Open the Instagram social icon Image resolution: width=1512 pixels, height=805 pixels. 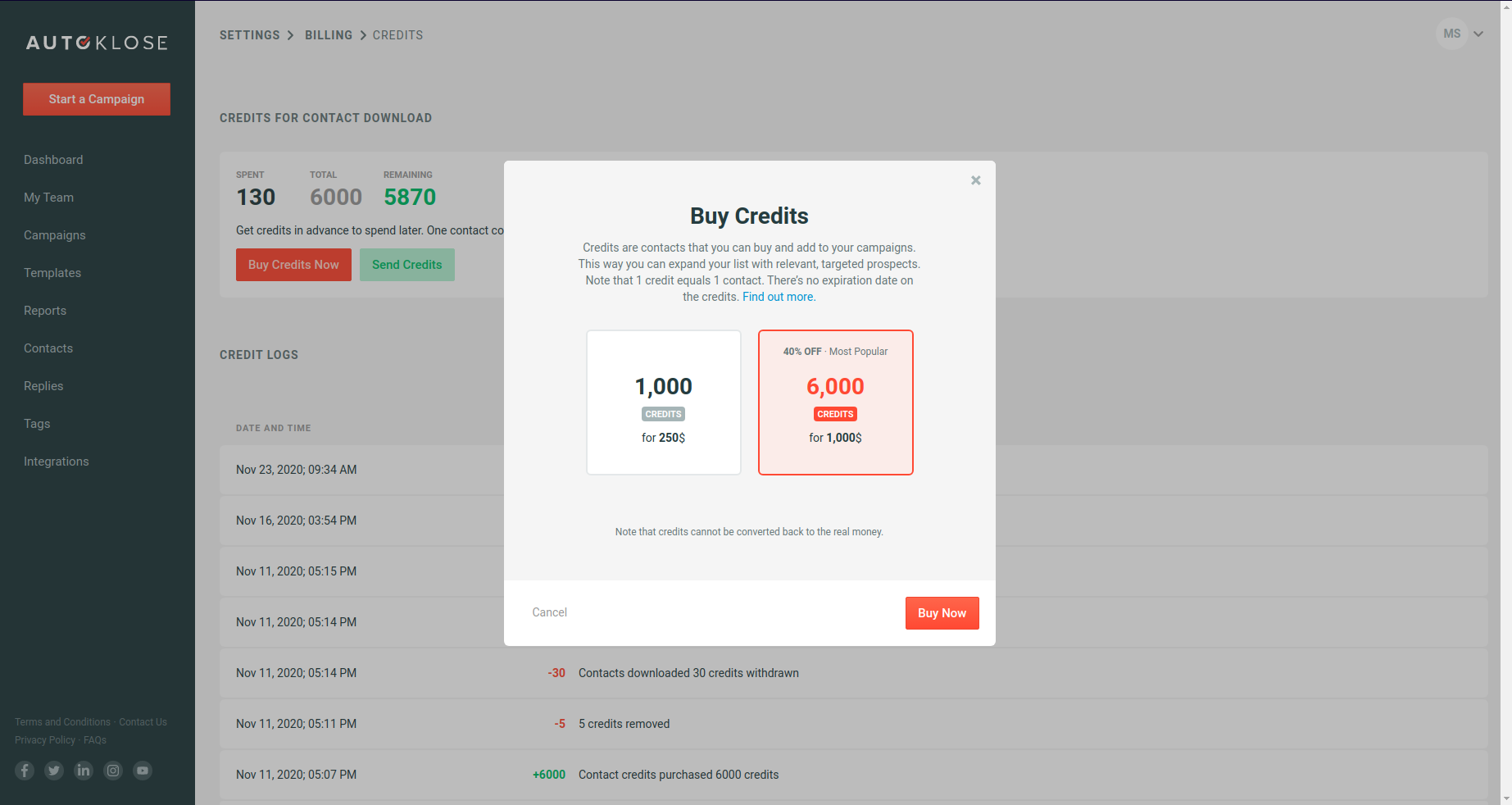(113, 771)
